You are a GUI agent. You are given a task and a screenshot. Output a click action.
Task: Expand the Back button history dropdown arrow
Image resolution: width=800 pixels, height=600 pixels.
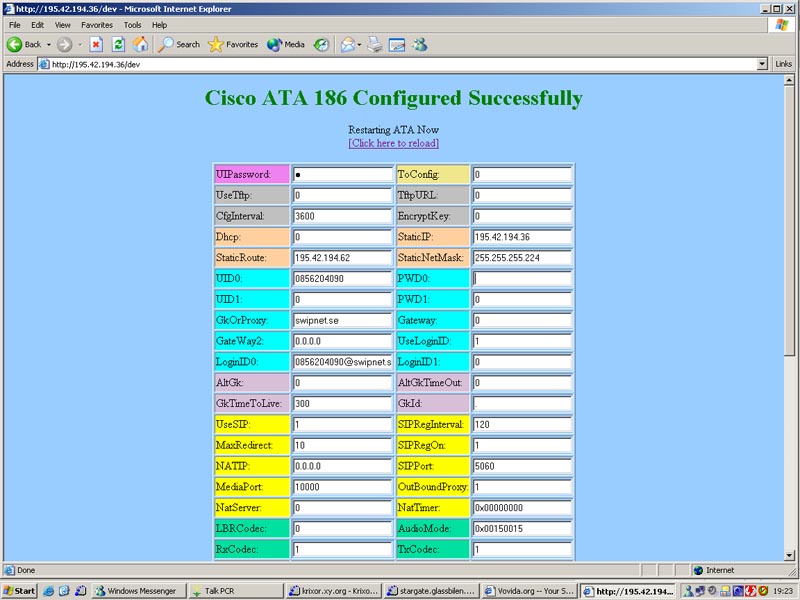click(49, 45)
